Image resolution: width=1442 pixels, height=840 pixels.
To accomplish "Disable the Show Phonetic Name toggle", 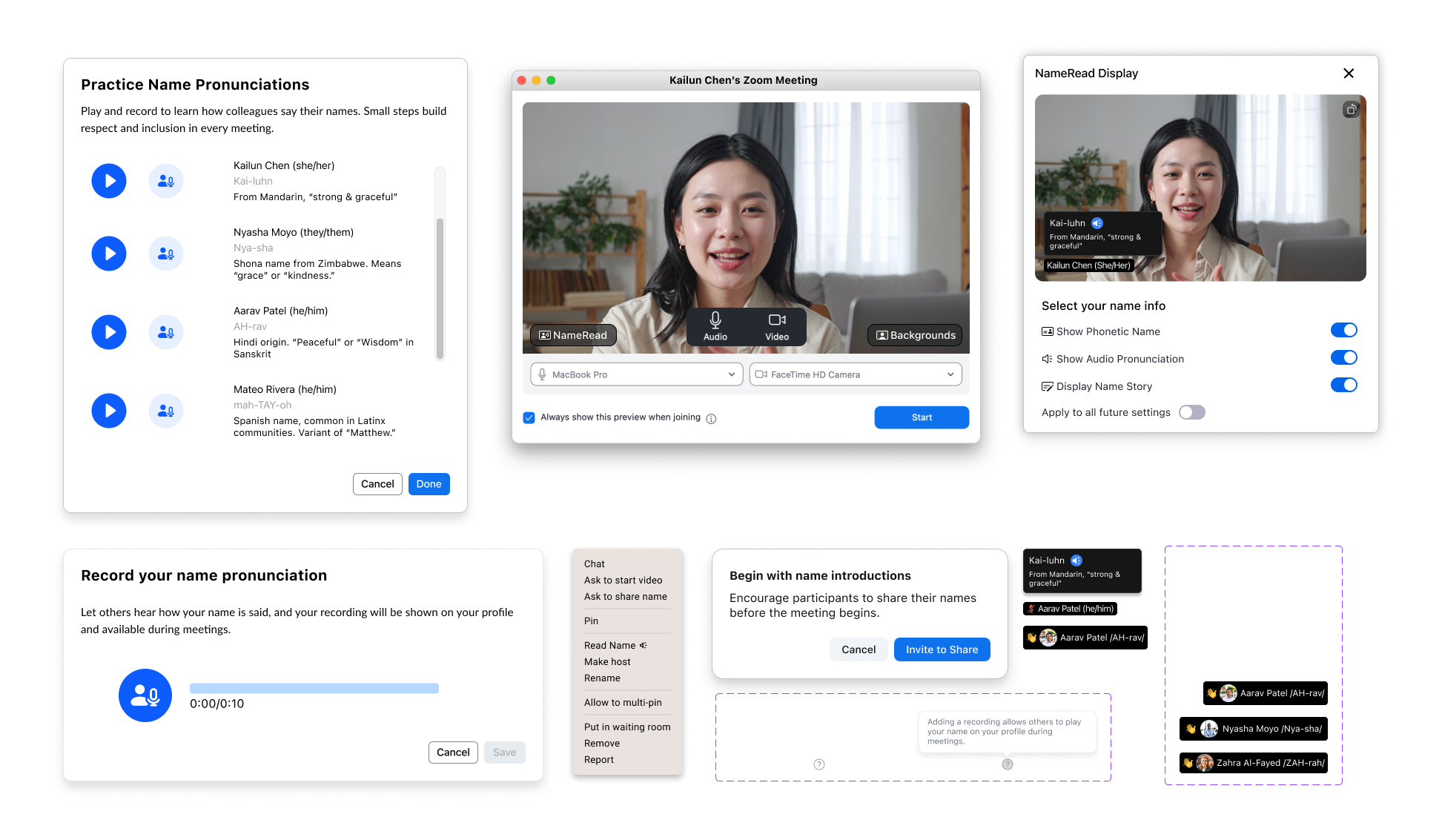I will [1343, 330].
